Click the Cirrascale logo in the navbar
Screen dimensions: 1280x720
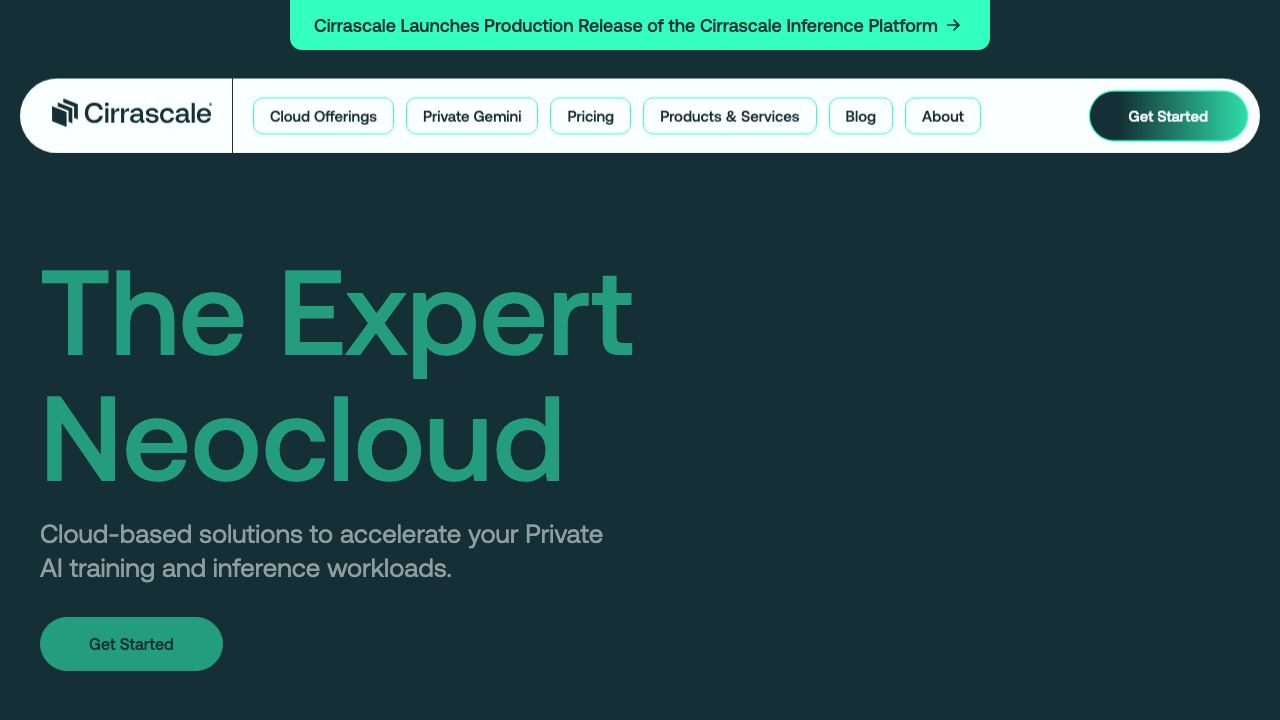click(x=131, y=114)
